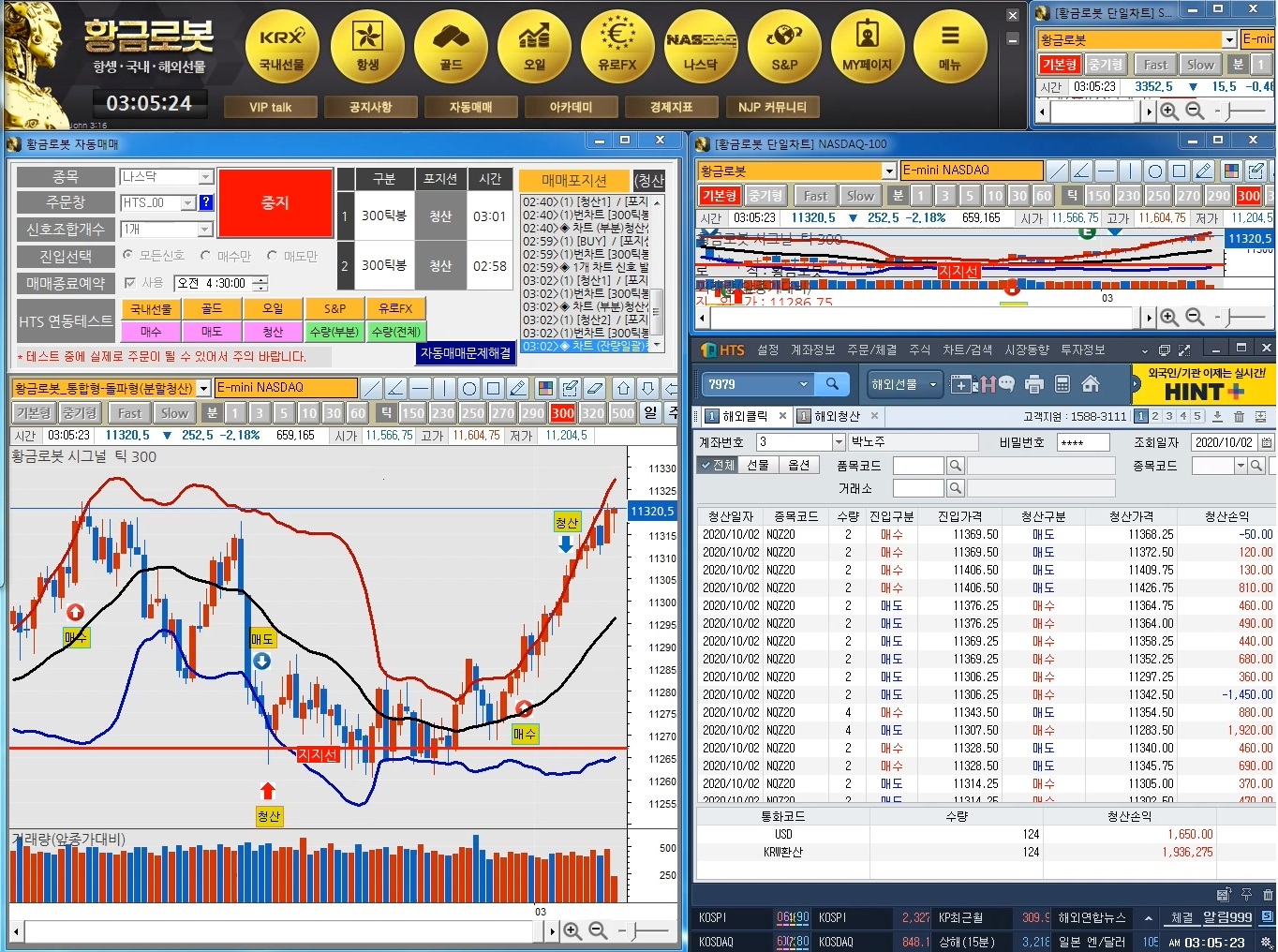Open the 종목코드 dropdown

(x=1241, y=465)
